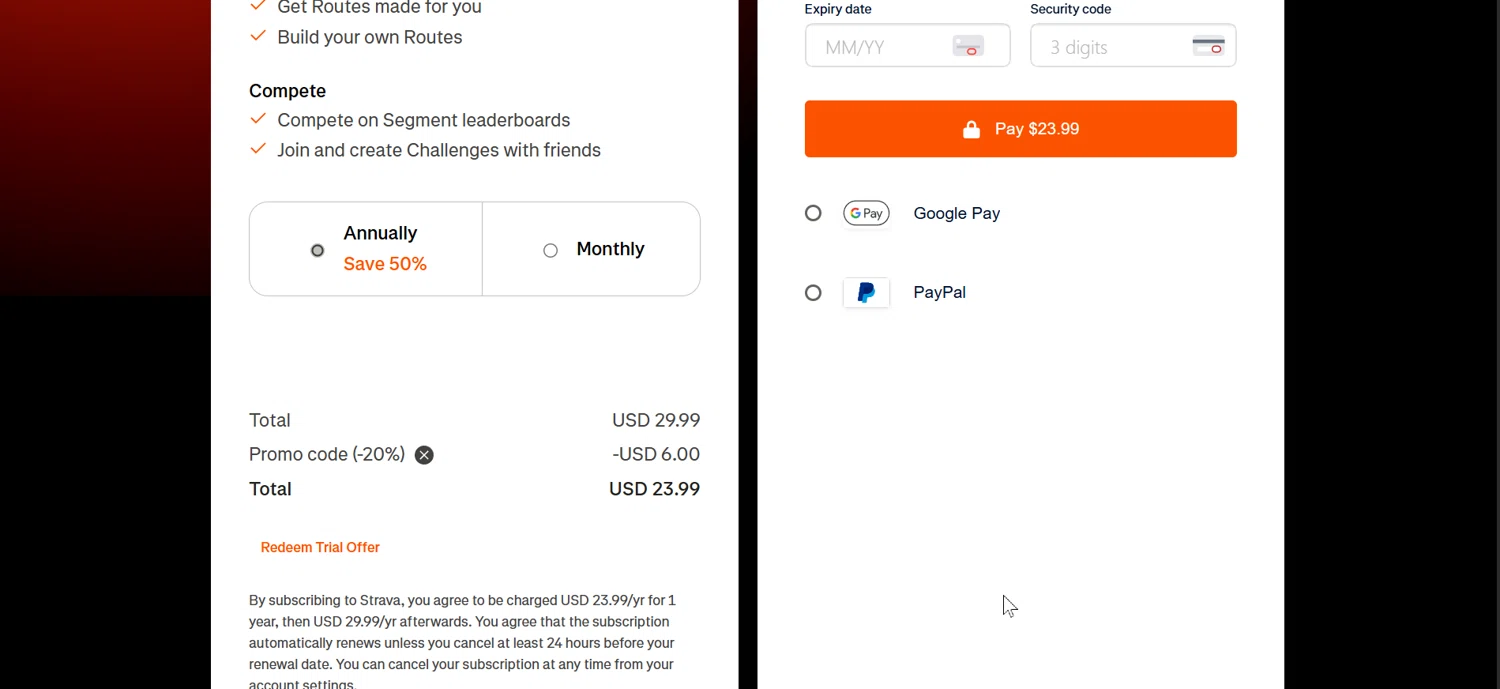Viewport: 1500px width, 689px height.
Task: Choose the Monthly billing radio button
Action: coord(550,250)
